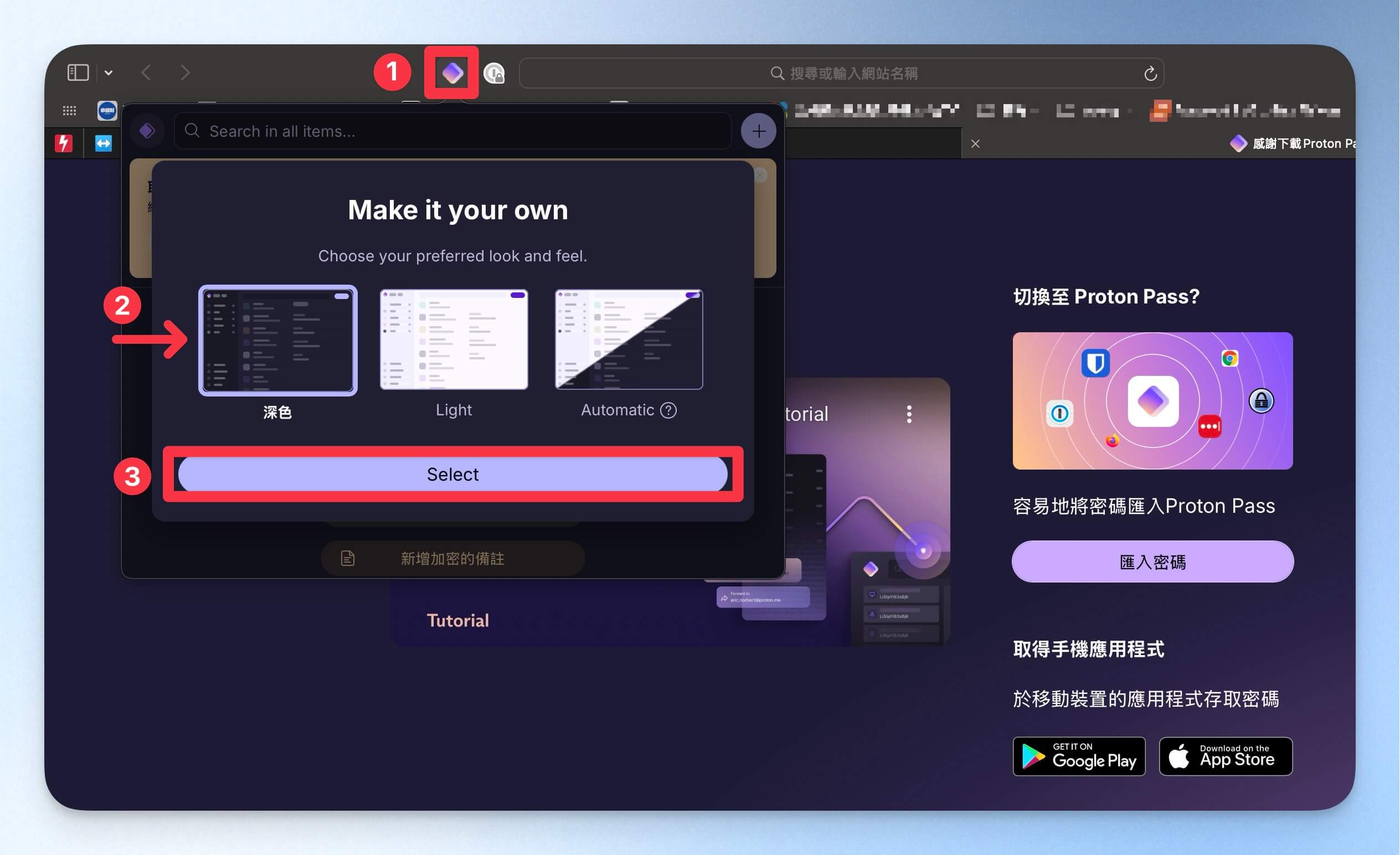Open the Google Play store badge
The height and width of the screenshot is (855, 1400).
(x=1079, y=756)
